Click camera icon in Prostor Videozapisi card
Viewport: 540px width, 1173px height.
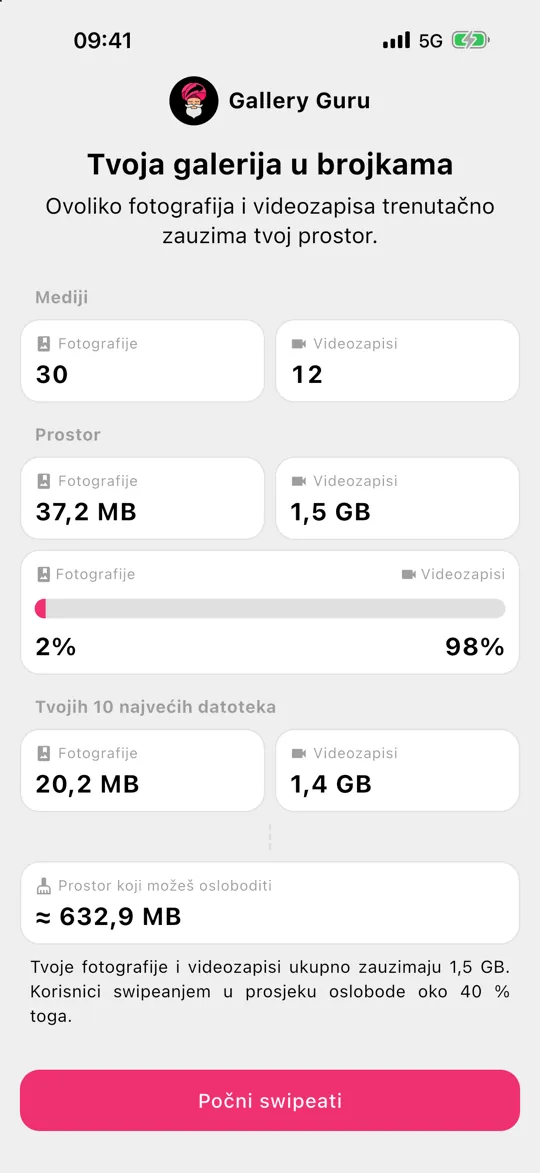299,481
